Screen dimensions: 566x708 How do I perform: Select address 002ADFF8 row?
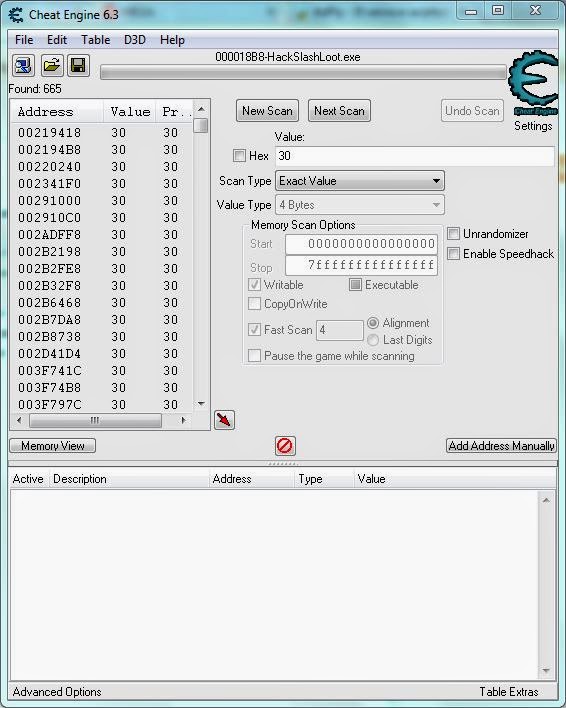[102, 235]
